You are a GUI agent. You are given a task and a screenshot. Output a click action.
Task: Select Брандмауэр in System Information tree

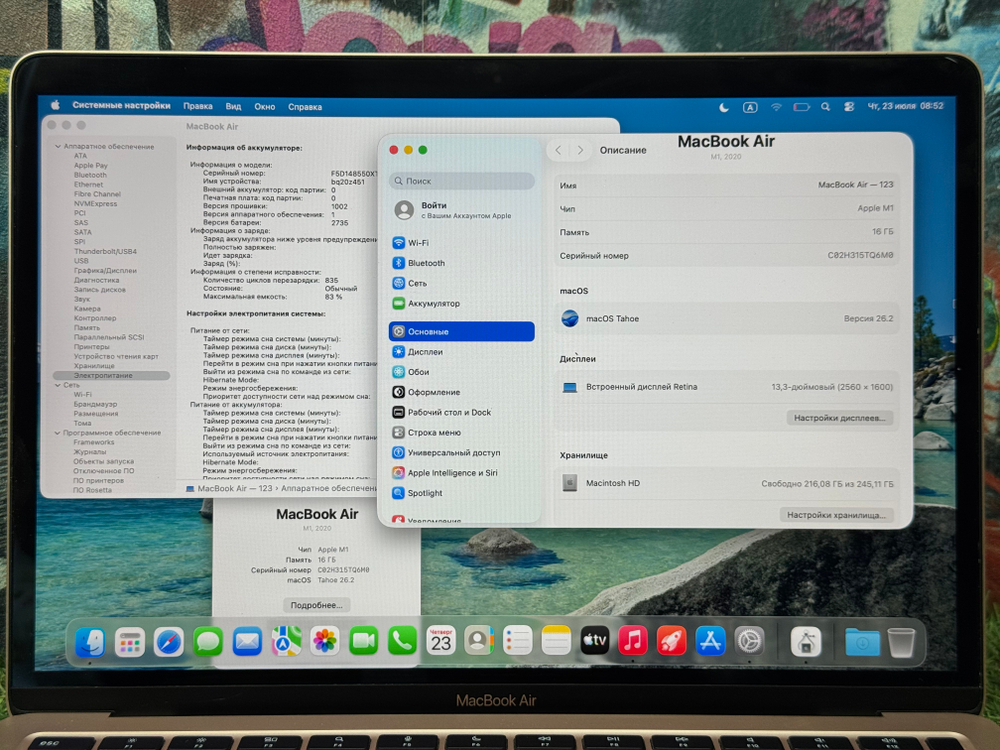[x=95, y=404]
